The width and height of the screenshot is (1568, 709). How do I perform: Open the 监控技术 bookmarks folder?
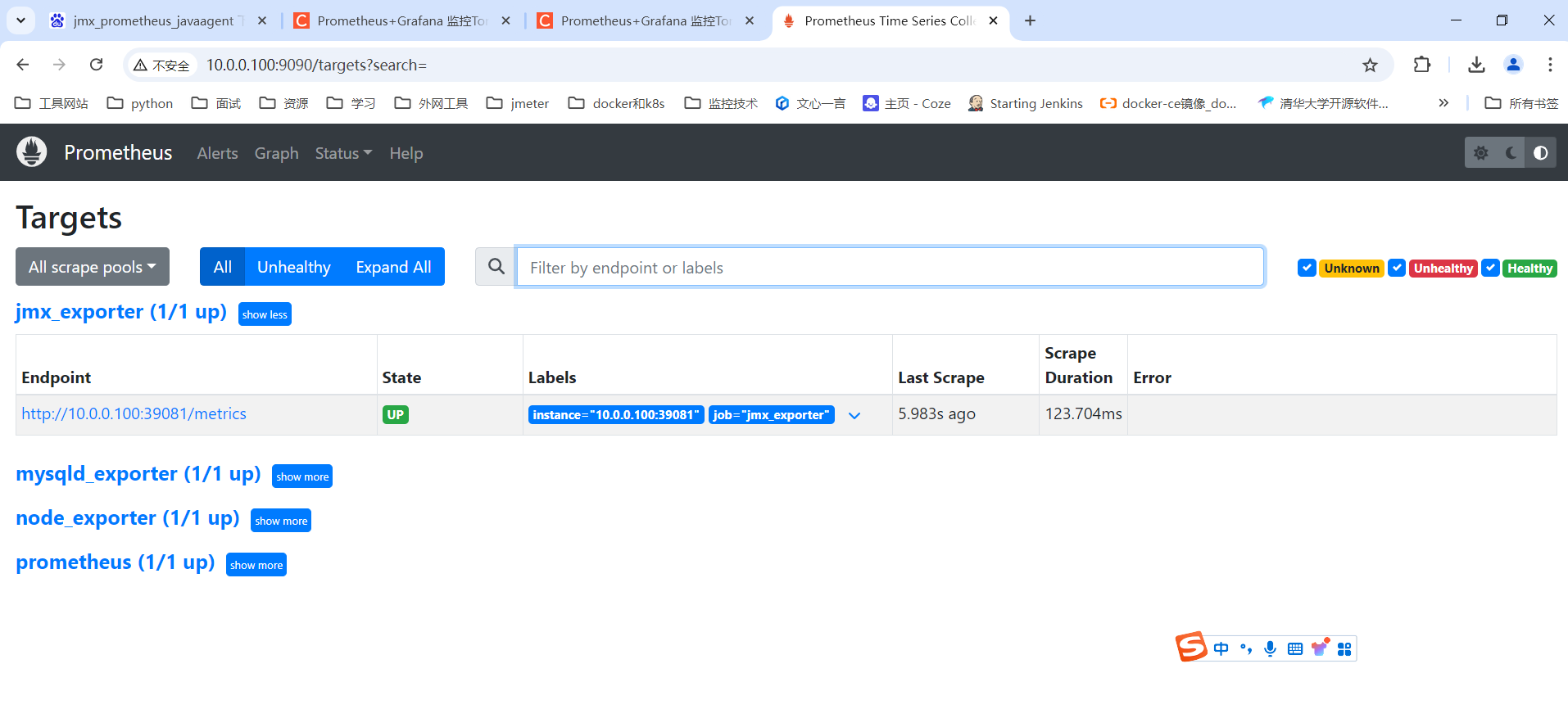[721, 103]
